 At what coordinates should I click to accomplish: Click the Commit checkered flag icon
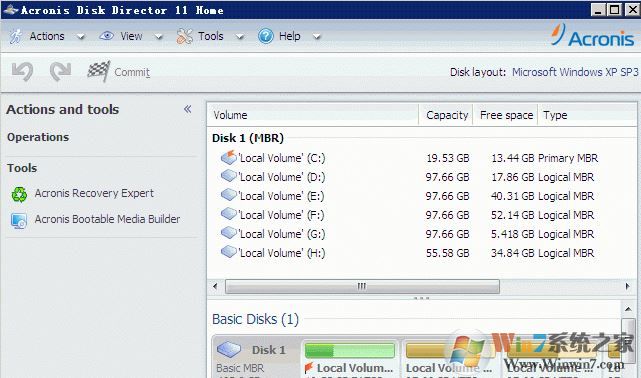click(99, 71)
